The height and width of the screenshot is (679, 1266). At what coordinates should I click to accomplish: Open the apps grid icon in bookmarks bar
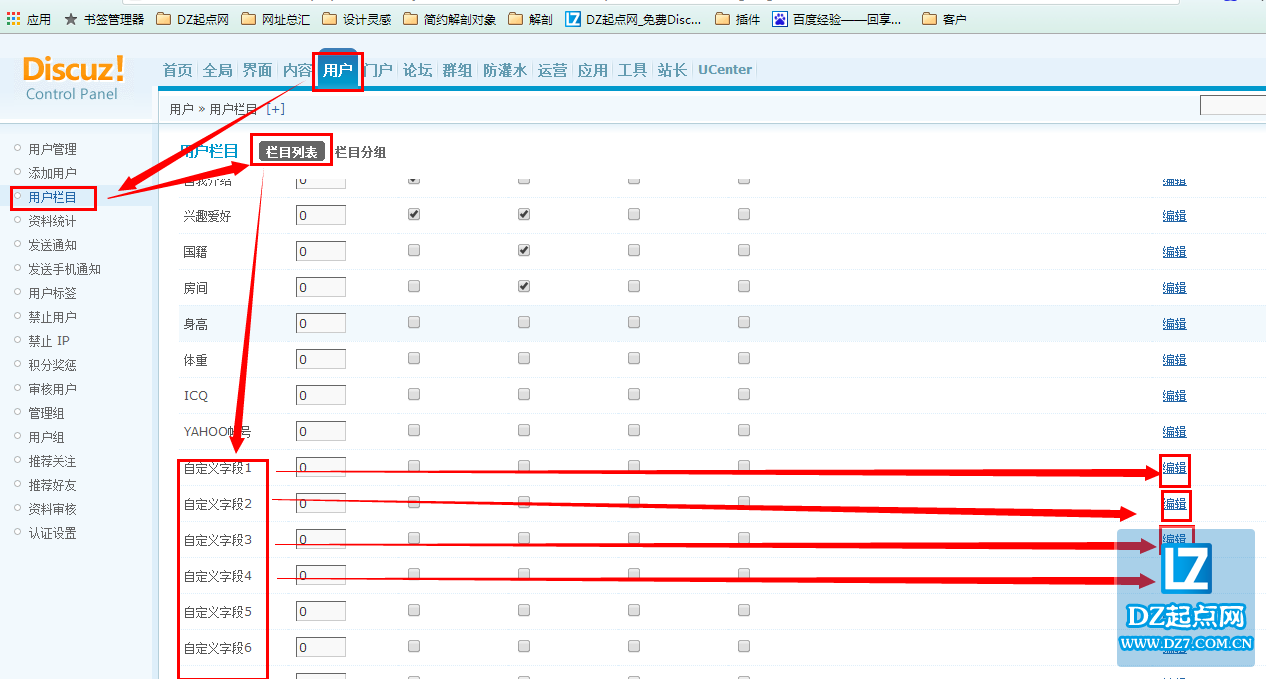(13, 18)
